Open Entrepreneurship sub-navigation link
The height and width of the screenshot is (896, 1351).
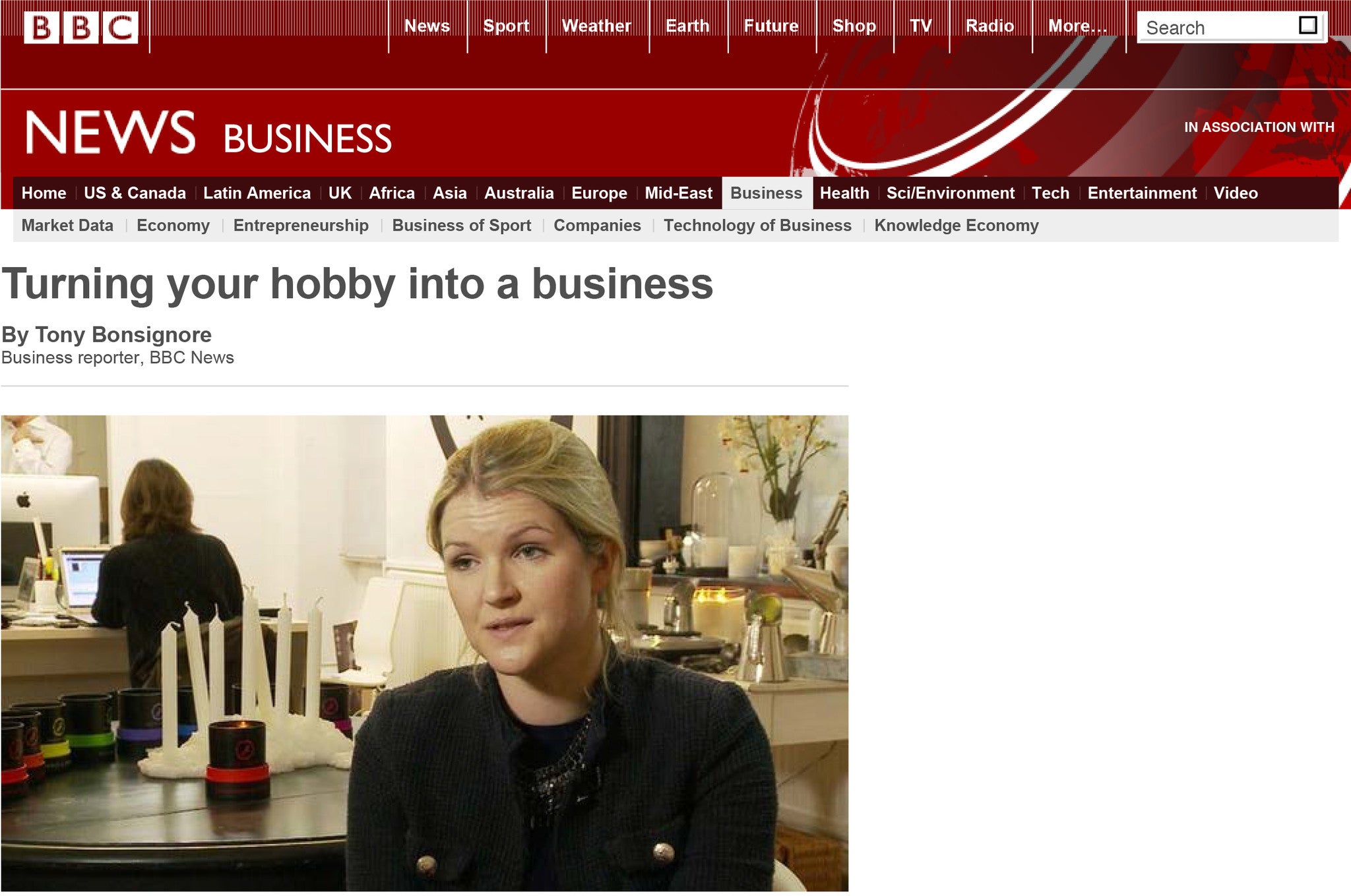coord(301,225)
